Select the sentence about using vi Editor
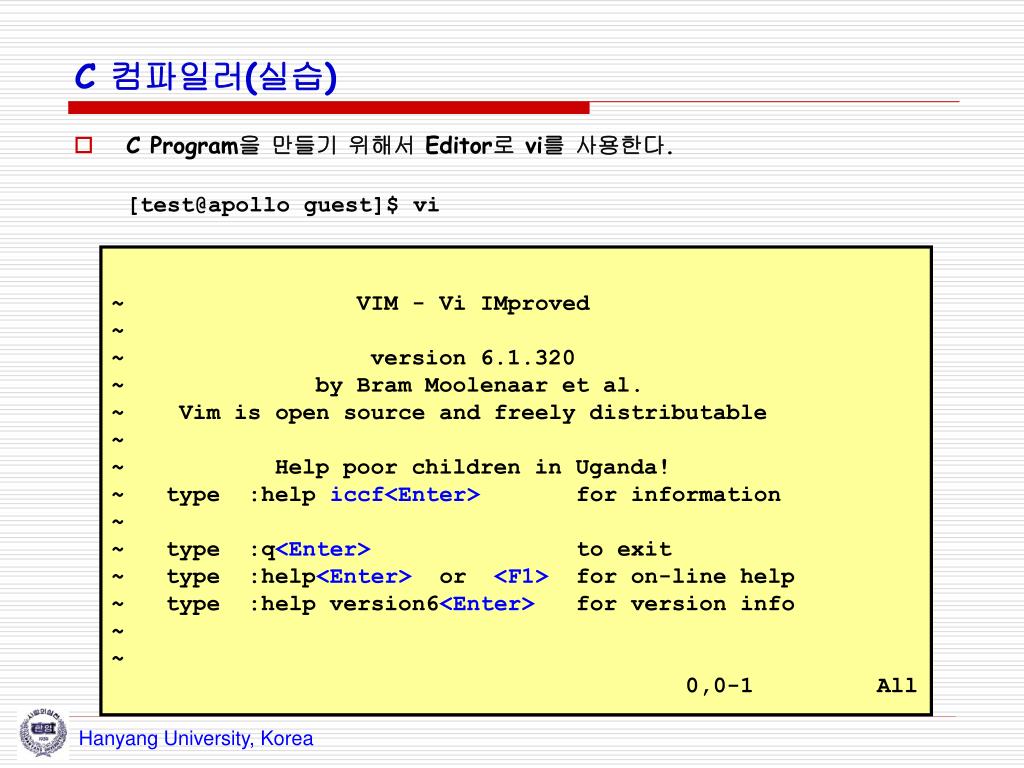 399,145
